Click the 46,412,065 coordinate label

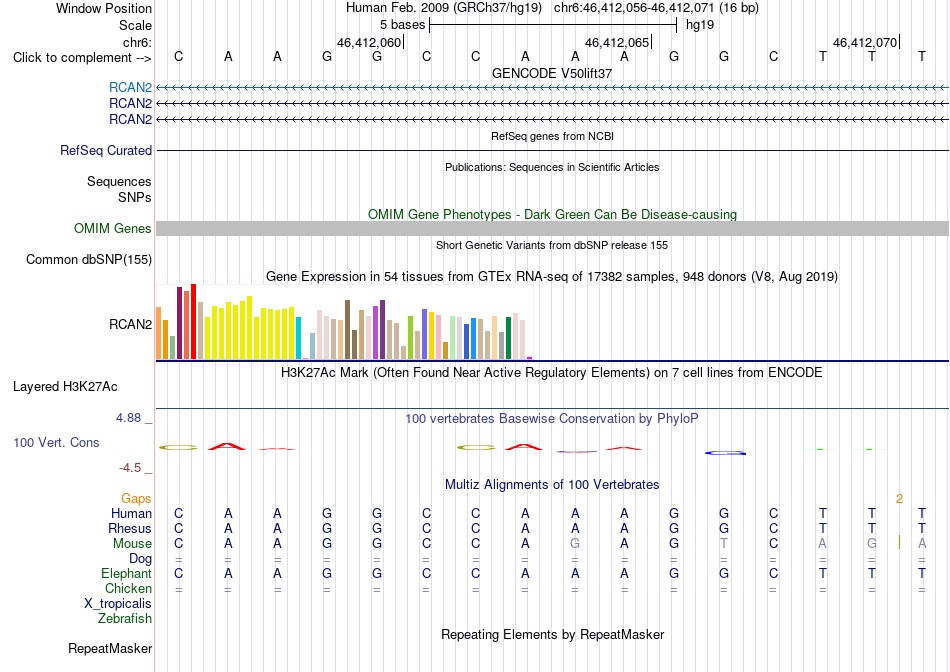(x=617, y=42)
